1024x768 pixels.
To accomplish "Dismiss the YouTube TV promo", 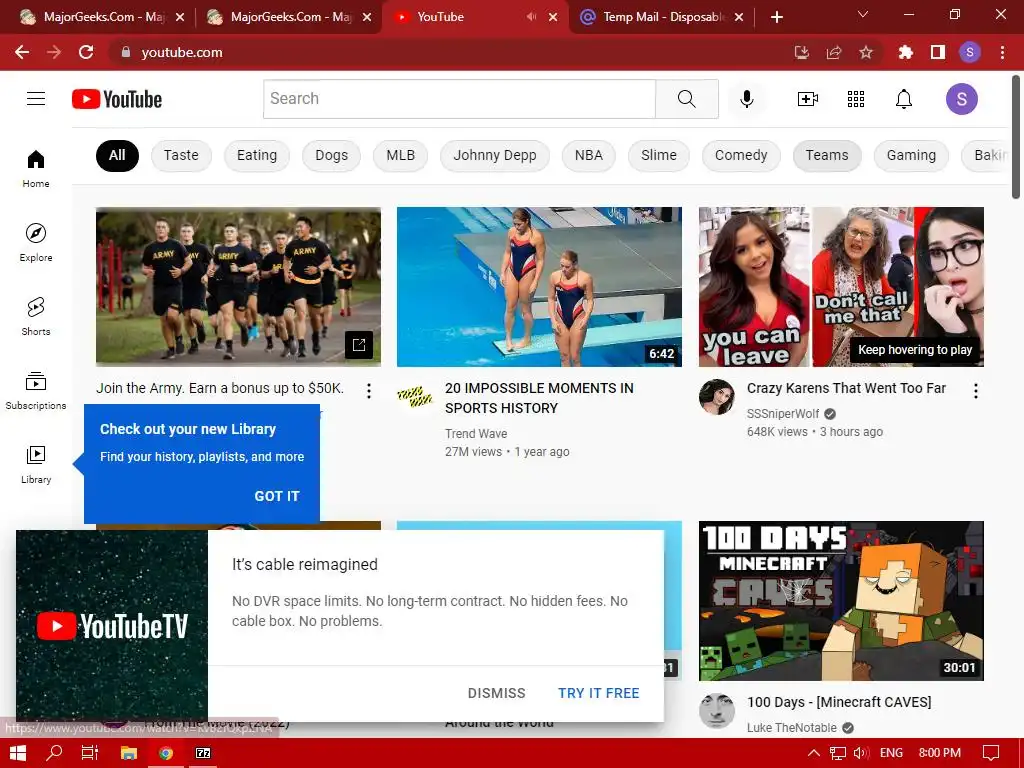I will 496,693.
